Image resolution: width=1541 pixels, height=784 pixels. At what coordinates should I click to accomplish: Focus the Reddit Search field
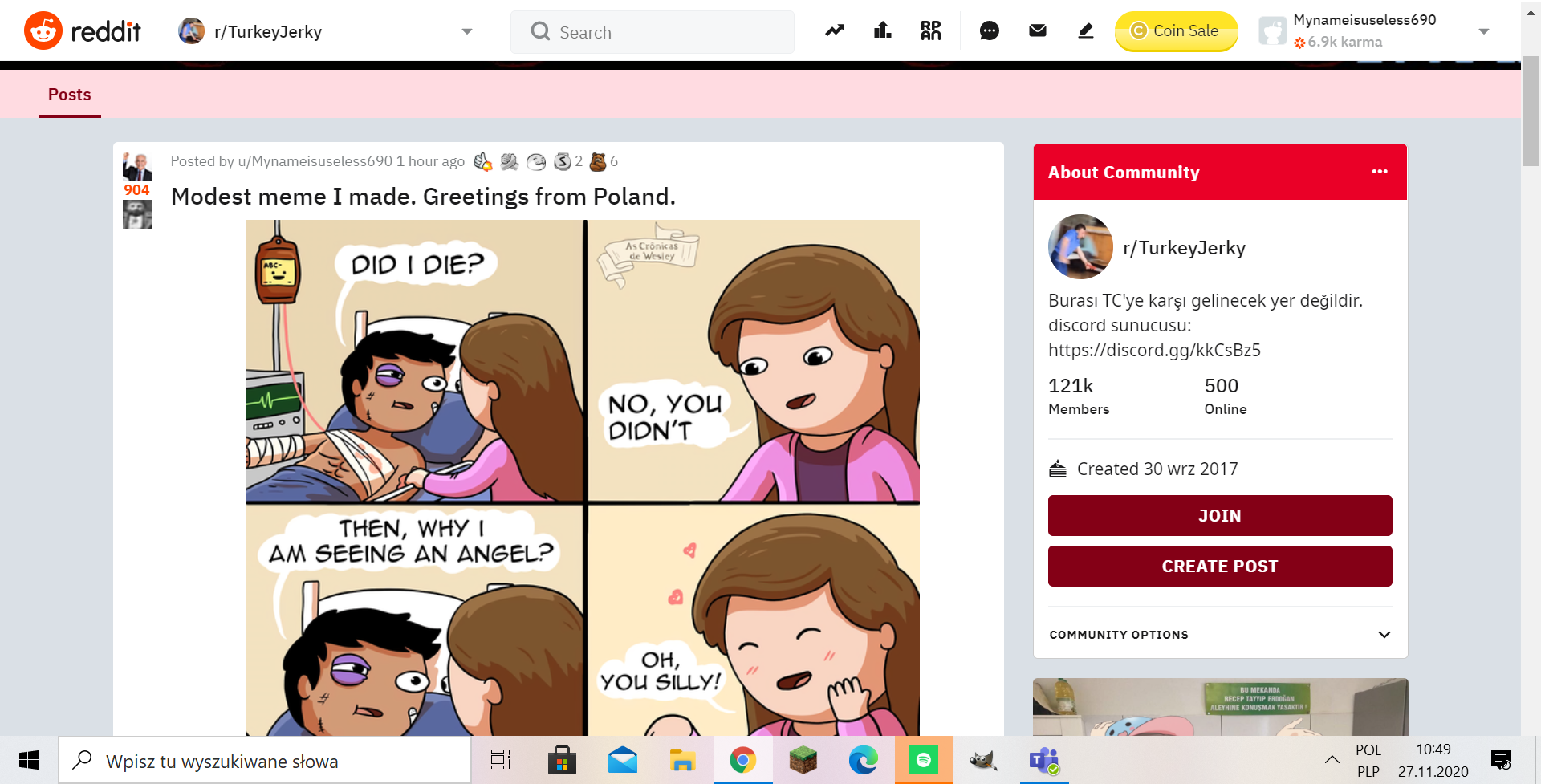653,32
